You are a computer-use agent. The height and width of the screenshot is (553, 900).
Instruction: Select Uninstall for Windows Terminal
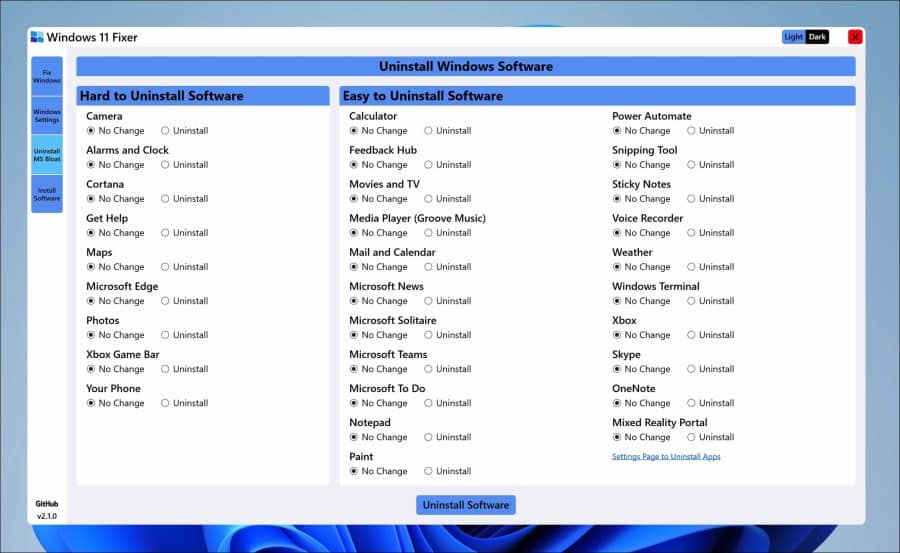click(x=711, y=301)
